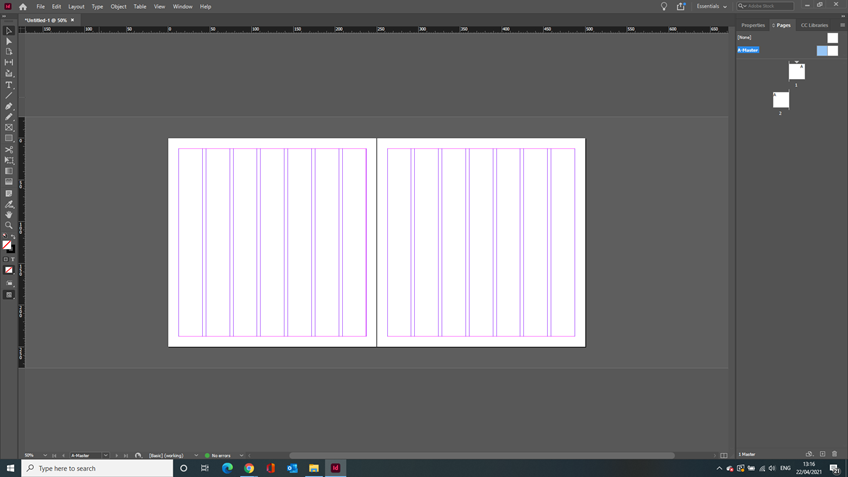Open the View menu
The image size is (848, 477).
point(160,6)
